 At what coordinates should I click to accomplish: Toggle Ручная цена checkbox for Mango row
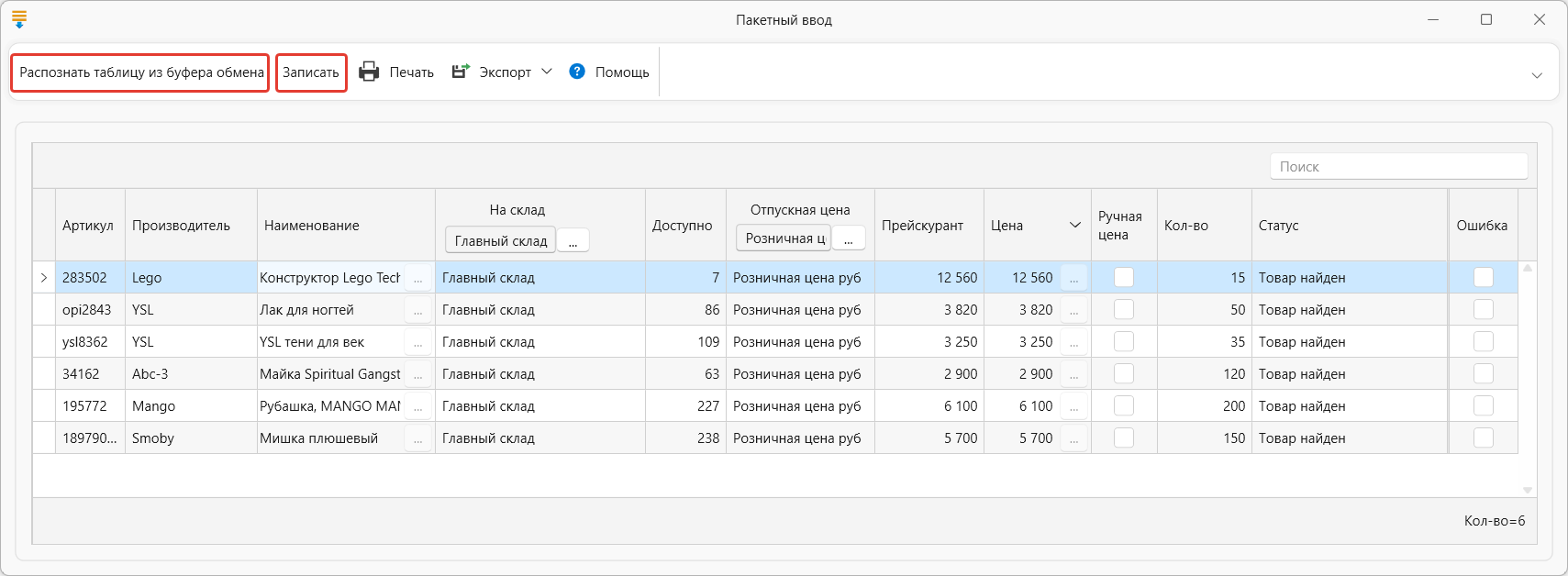pos(1124,405)
